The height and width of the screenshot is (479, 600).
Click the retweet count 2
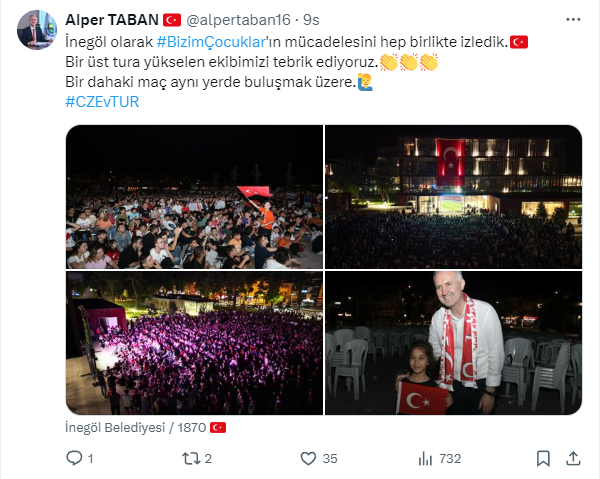[208, 458]
